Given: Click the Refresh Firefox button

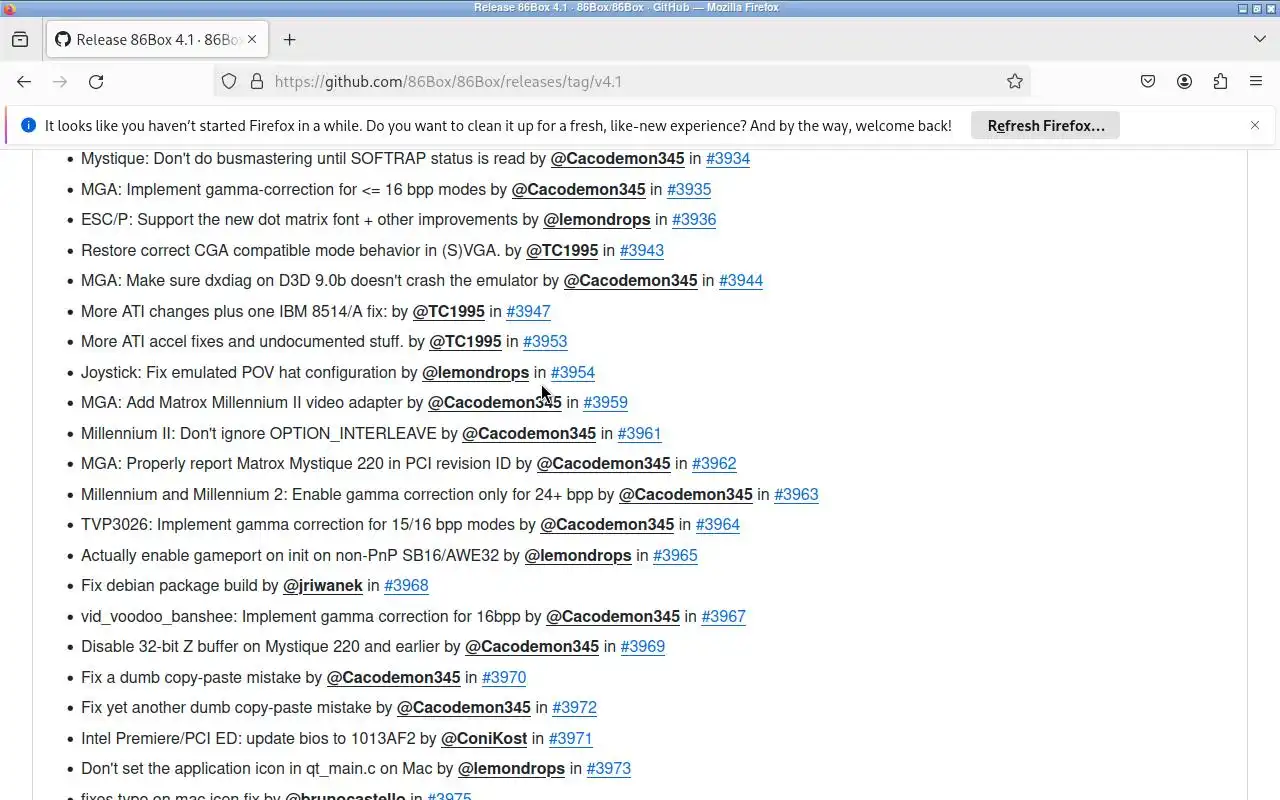Looking at the screenshot, I should pyautogui.click(x=1046, y=126).
